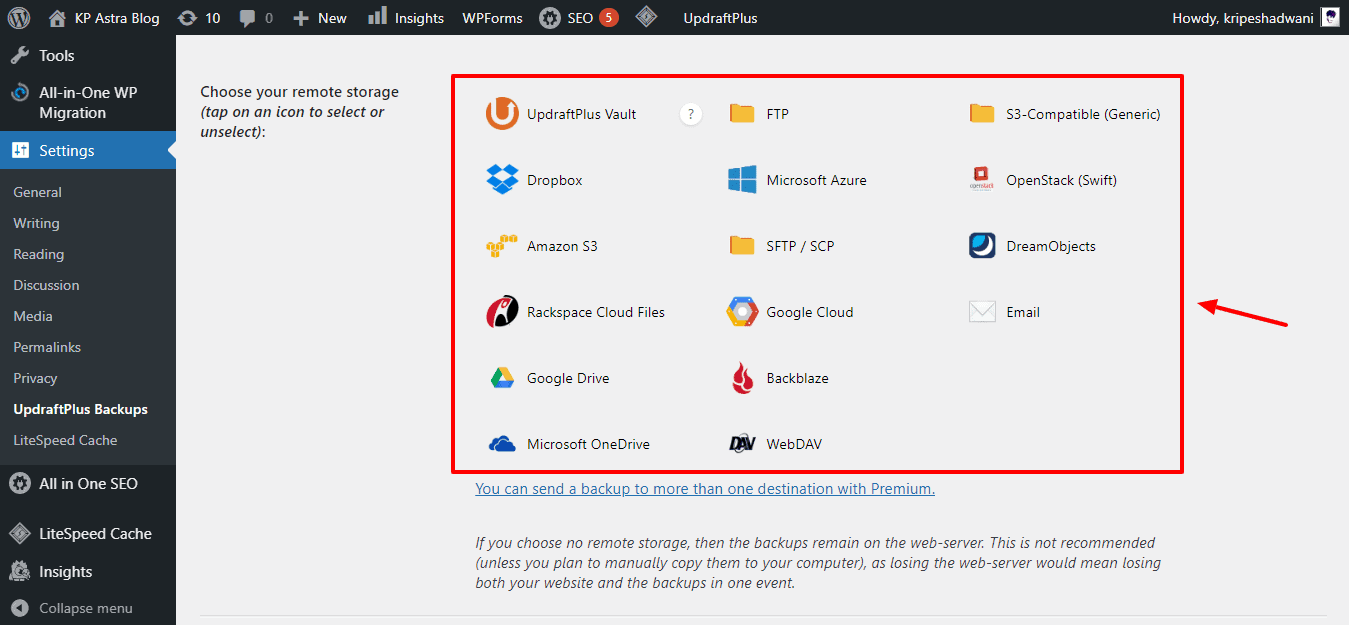The width and height of the screenshot is (1349, 625).
Task: Select the Google Cloud icon
Action: [742, 312]
